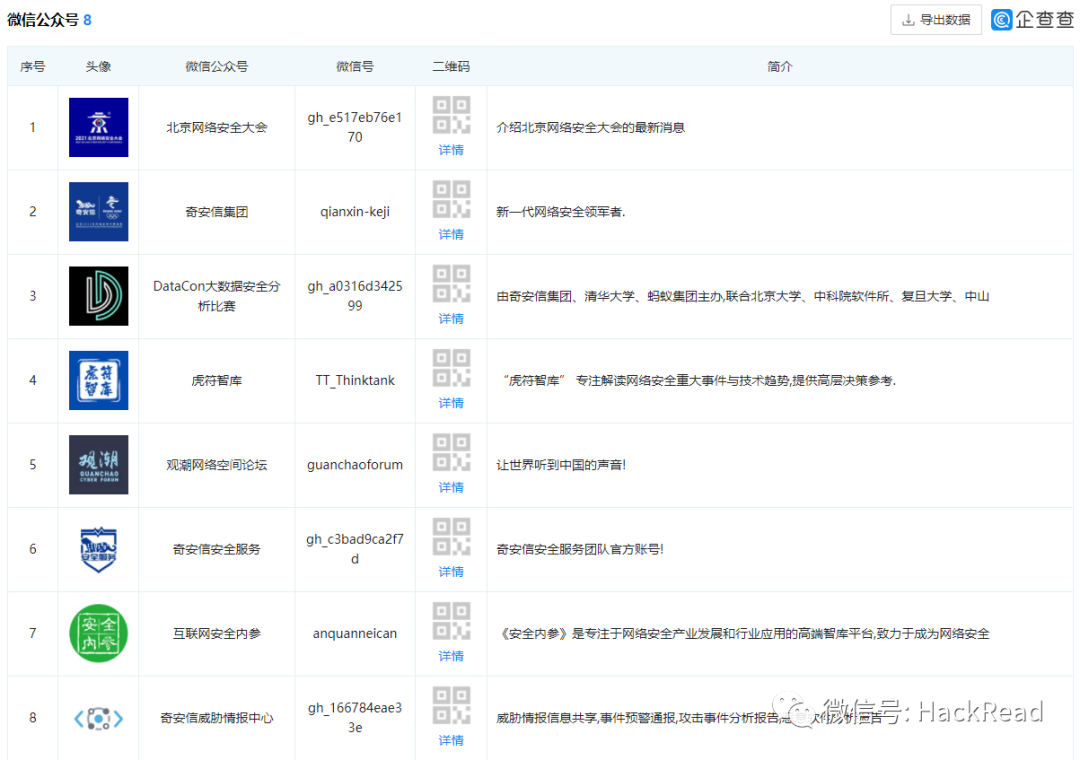Click description 让世界听到中国的声音!
Image resolution: width=1080 pixels, height=760 pixels.
(561, 465)
